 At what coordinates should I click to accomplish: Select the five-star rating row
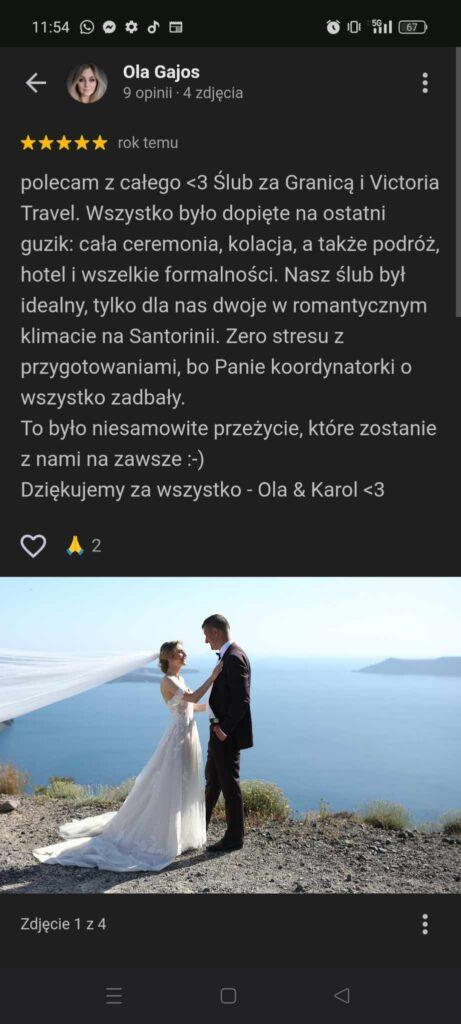64,143
